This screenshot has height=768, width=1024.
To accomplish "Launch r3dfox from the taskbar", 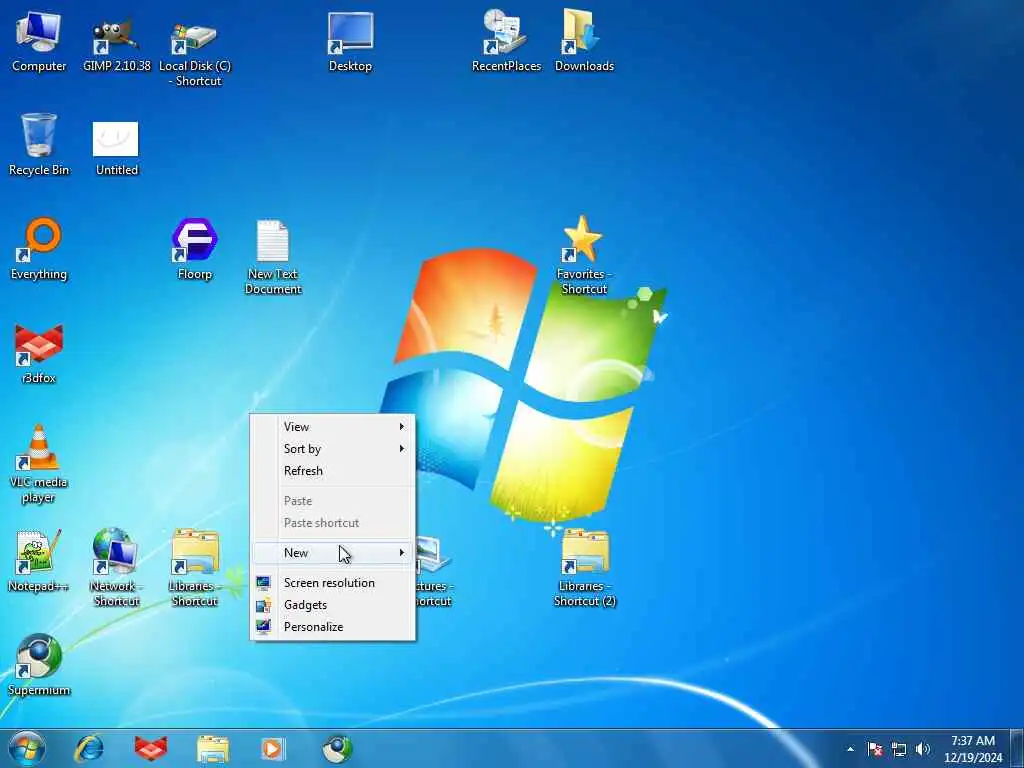I will point(151,748).
